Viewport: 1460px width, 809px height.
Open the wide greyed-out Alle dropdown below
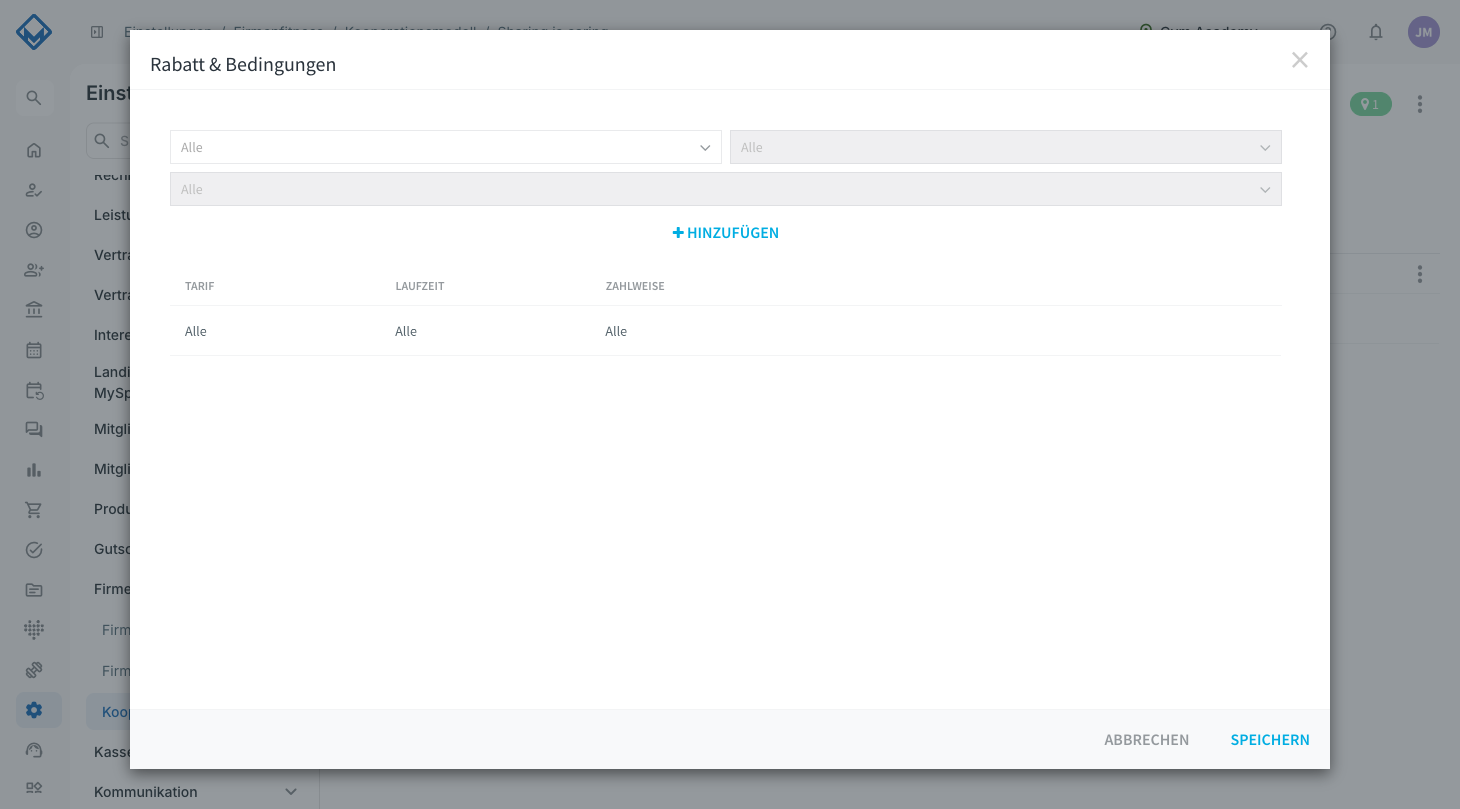pyautogui.click(x=726, y=189)
